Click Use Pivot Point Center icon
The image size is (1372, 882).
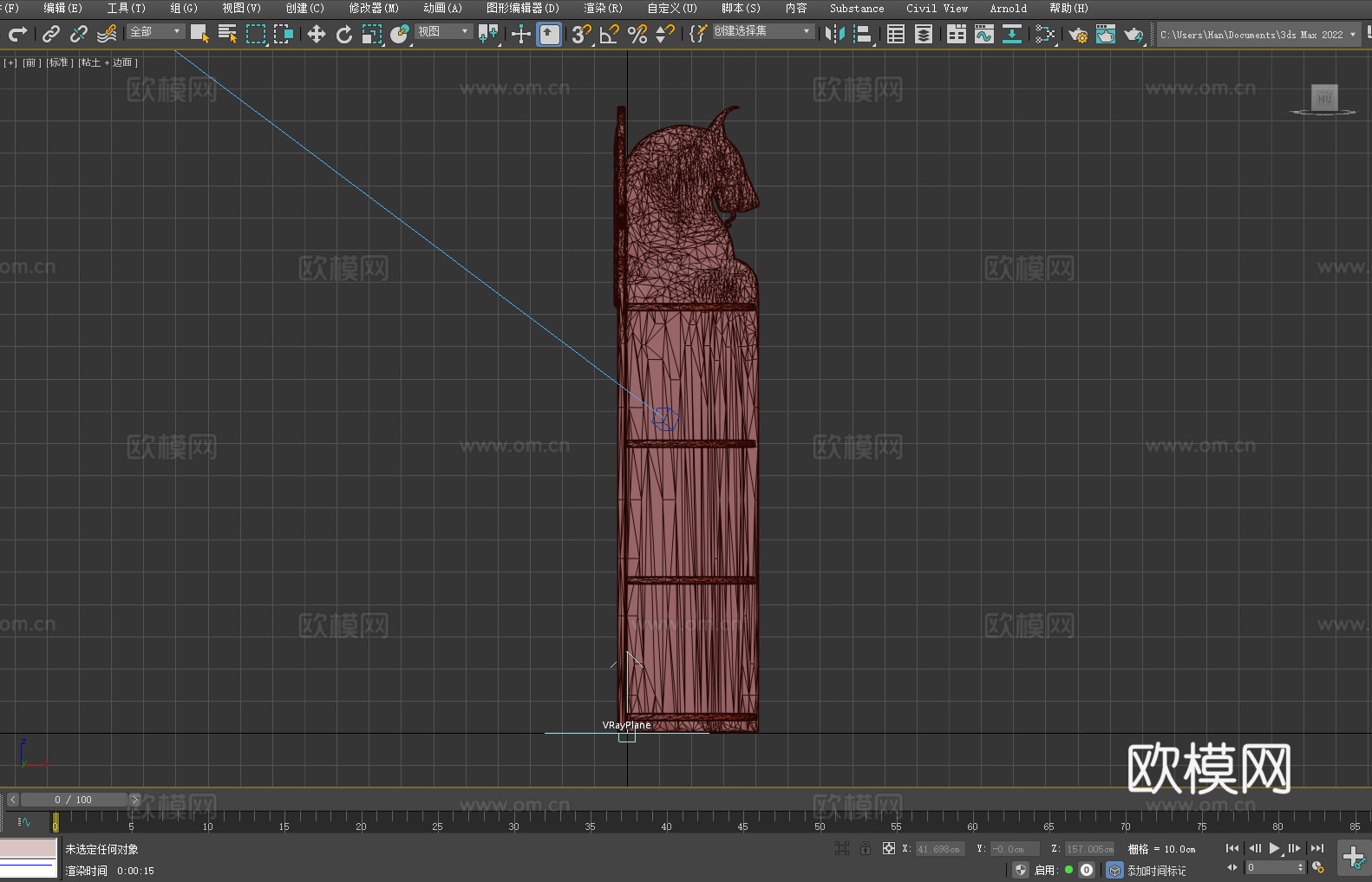click(x=488, y=34)
